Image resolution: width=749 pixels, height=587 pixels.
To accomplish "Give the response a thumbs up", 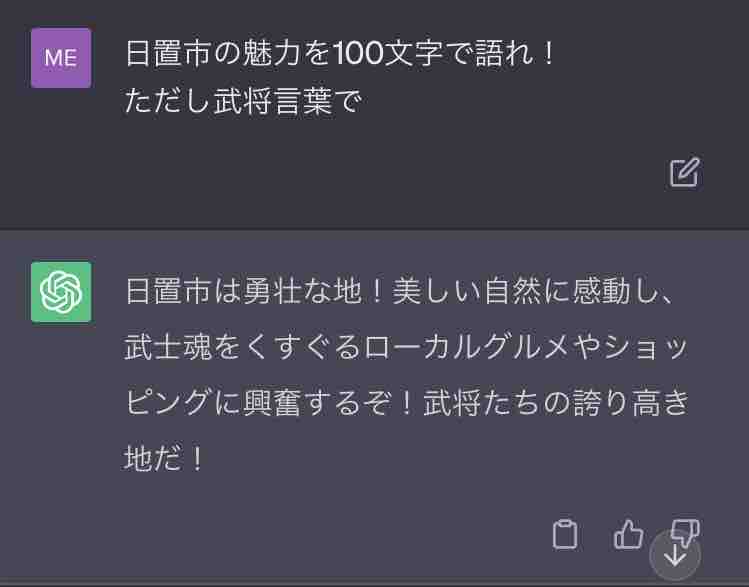I will coord(628,534).
